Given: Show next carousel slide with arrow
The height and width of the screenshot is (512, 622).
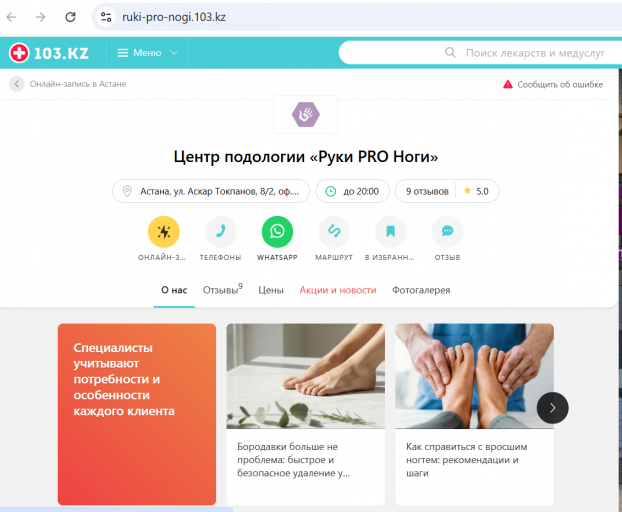Looking at the screenshot, I should 552,408.
